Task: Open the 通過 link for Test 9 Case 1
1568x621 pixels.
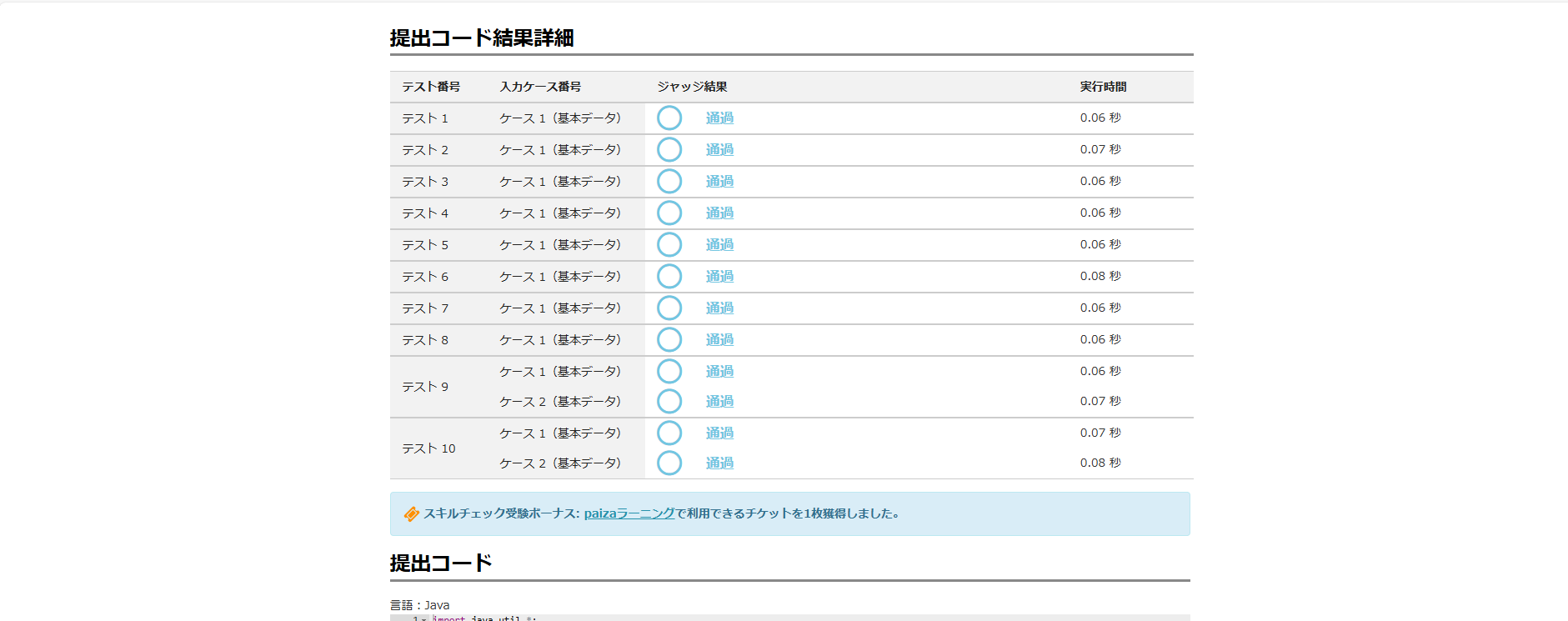Action: [719, 372]
